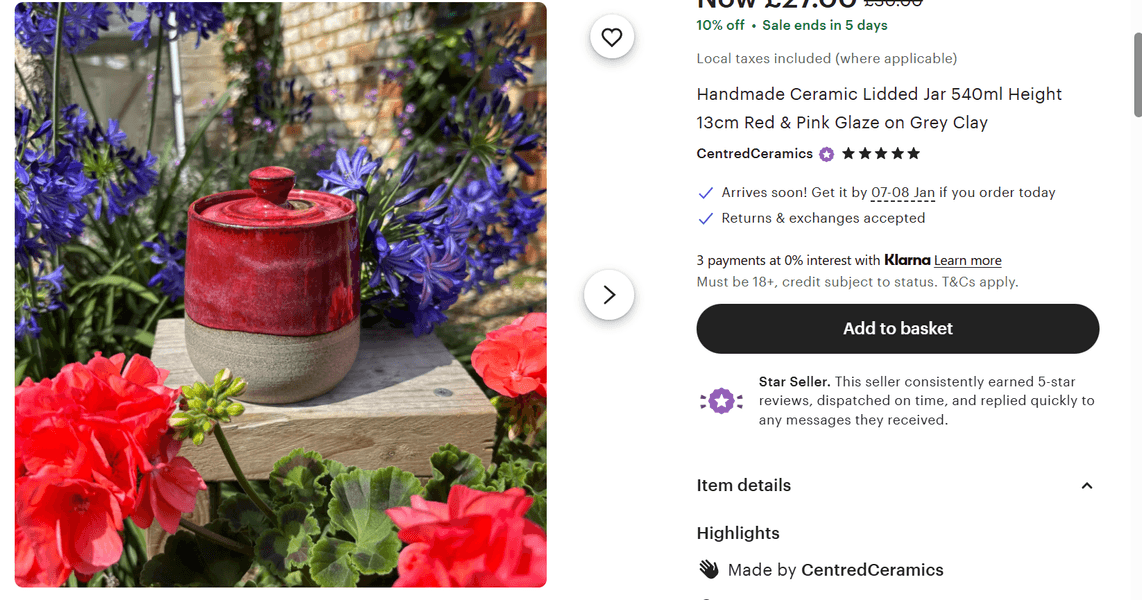The width and height of the screenshot is (1142, 600).
Task: Click the large Star Seller icon
Action: click(721, 401)
